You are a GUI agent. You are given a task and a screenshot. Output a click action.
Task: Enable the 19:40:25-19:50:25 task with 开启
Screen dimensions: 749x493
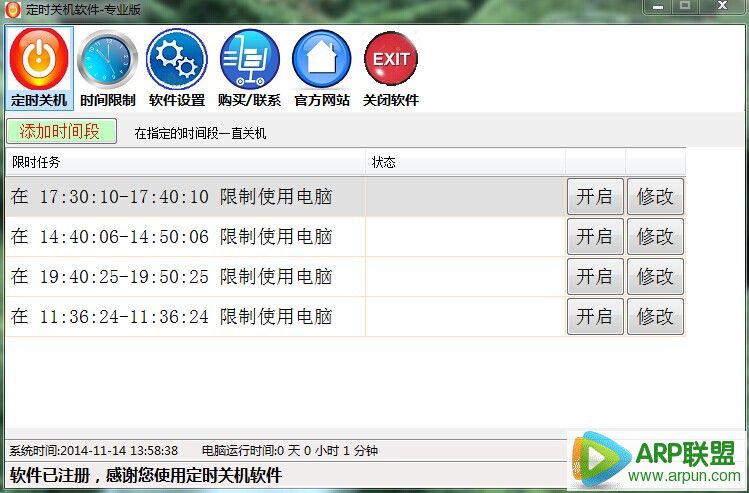click(595, 277)
